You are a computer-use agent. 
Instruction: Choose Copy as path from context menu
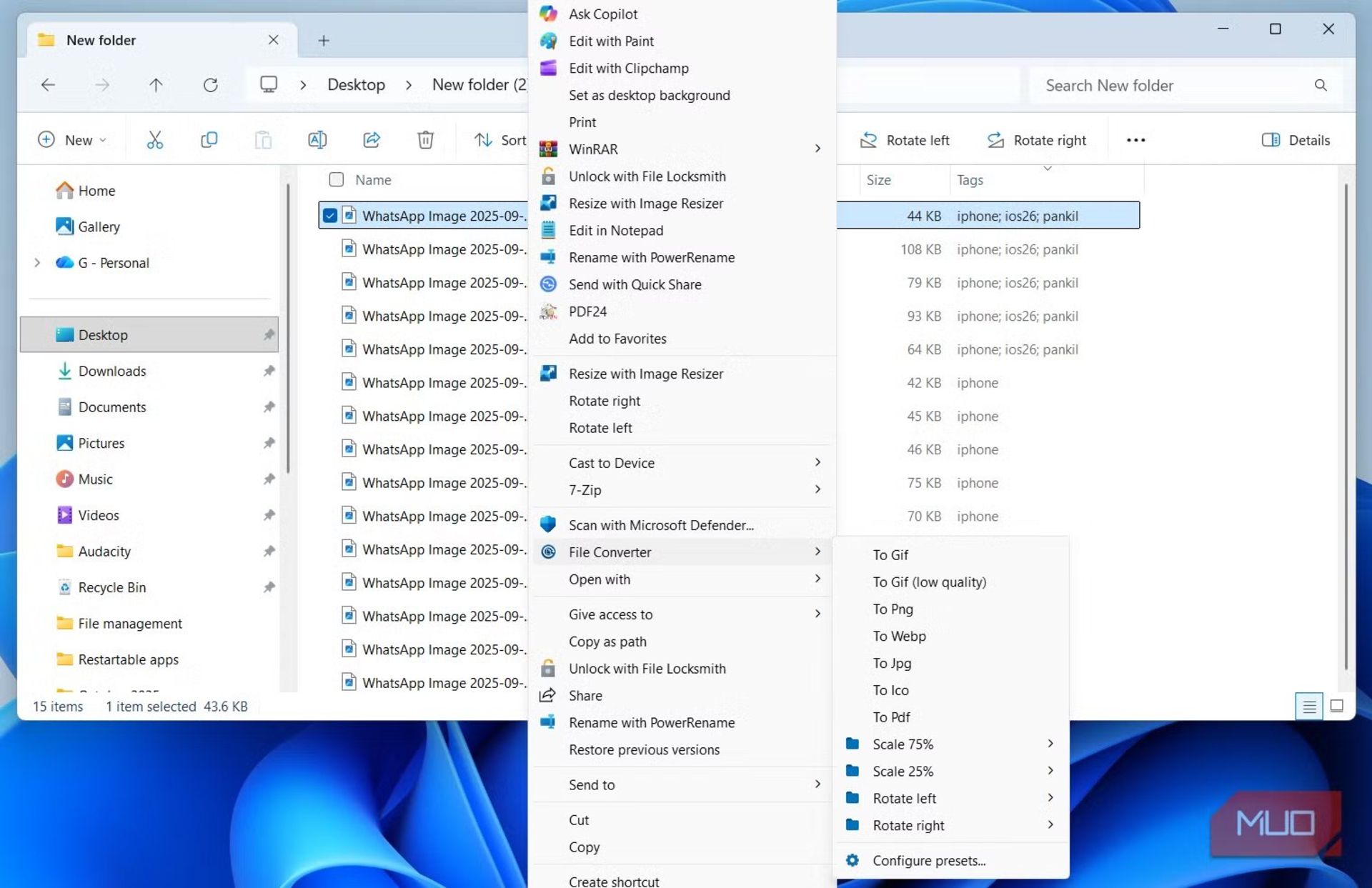click(607, 642)
